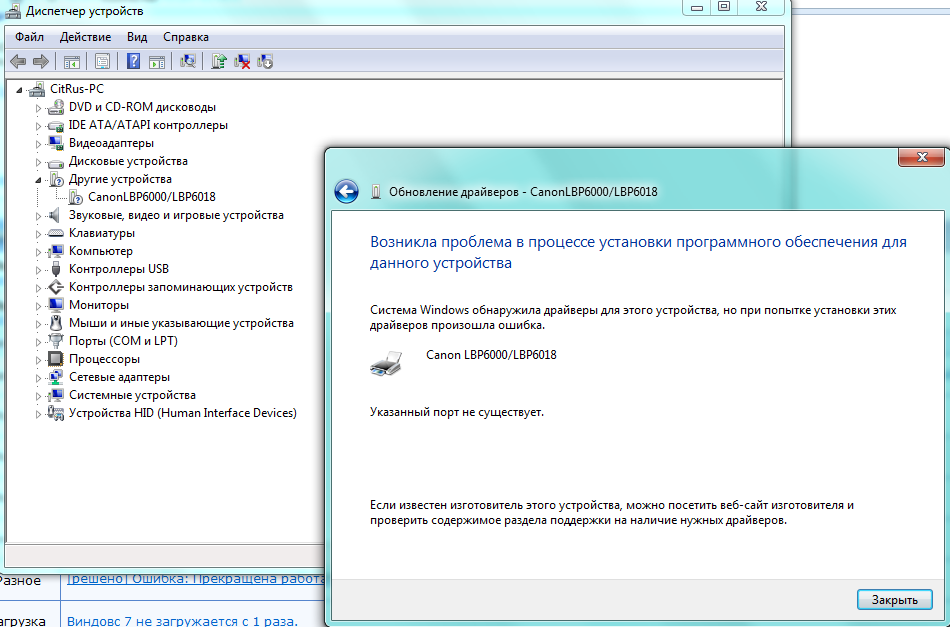The width and height of the screenshot is (950, 627).
Task: Select the Устройства HID icon
Action: (56, 413)
